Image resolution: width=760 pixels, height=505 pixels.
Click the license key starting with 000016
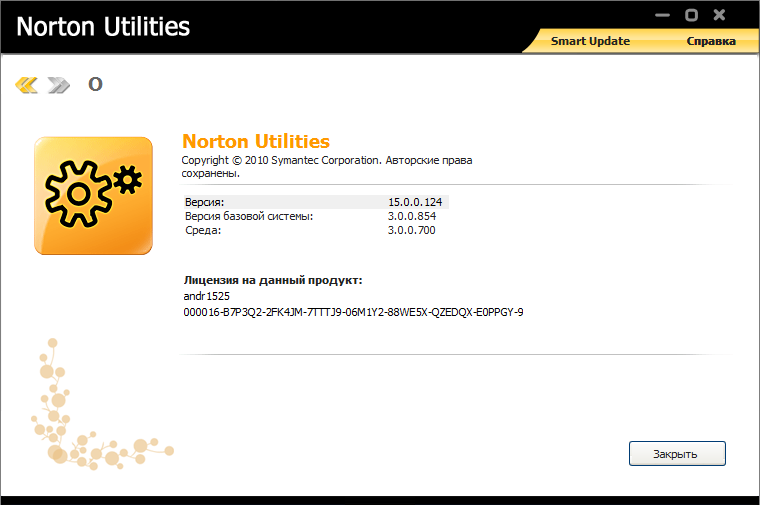tap(354, 312)
